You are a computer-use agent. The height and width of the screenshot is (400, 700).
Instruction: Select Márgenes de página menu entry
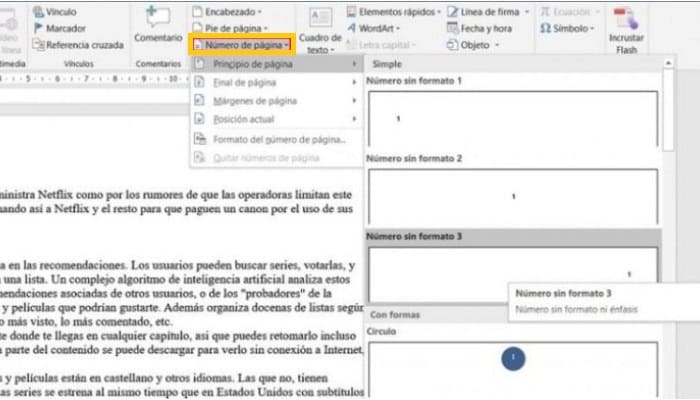(x=276, y=100)
